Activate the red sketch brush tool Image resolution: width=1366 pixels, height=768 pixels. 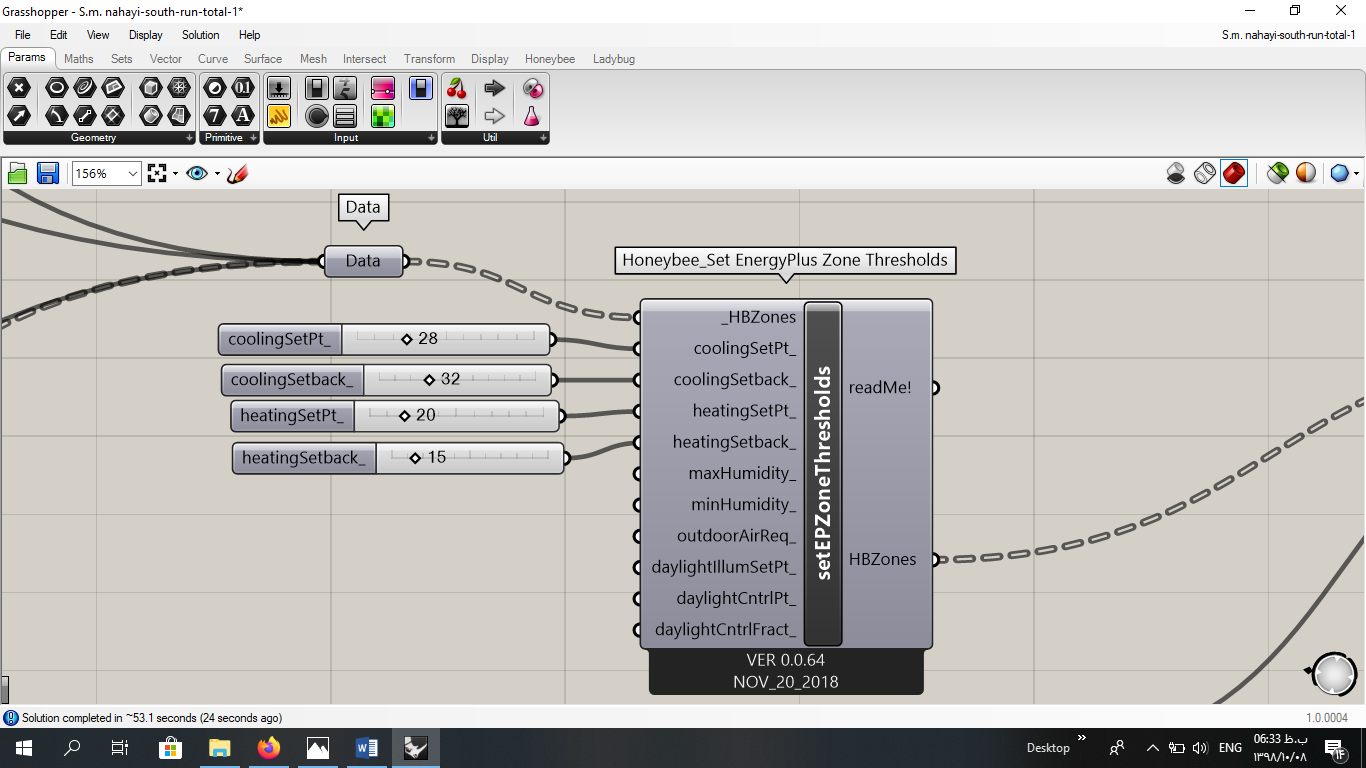click(237, 174)
